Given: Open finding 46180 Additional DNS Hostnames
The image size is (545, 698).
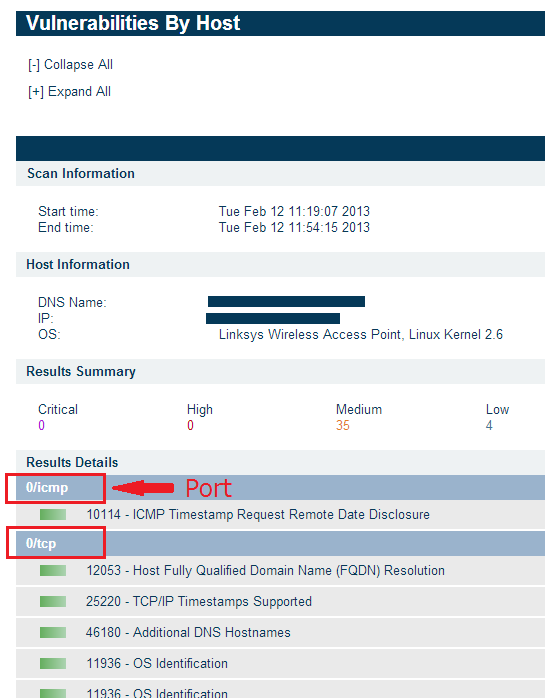Looking at the screenshot, I should coord(188,633).
